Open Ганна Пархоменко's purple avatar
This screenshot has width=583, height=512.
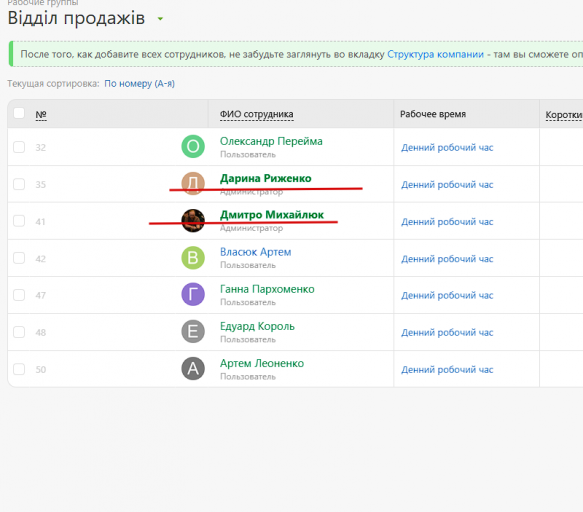tap(193, 294)
